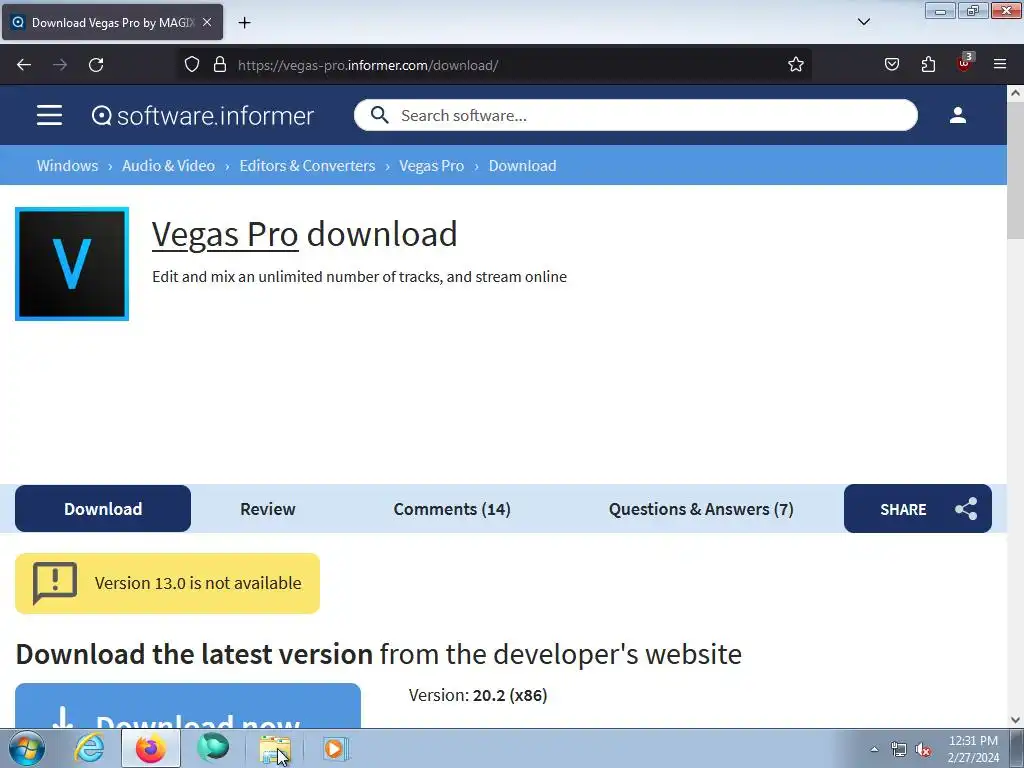This screenshot has width=1024, height=768.
Task: Focus the Search software field
Action: tap(635, 115)
